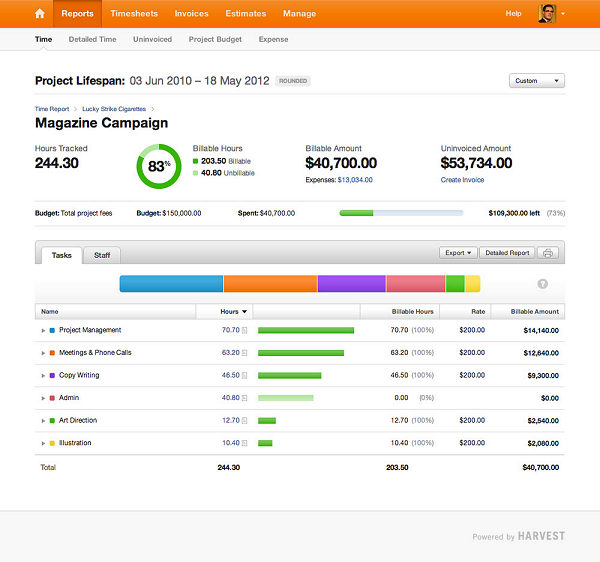
Task: Switch to the Staff tab
Action: [x=102, y=255]
